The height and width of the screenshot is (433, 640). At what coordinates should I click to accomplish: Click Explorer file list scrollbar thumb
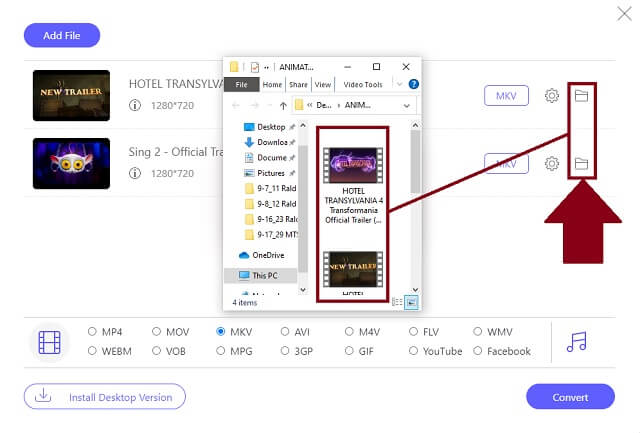tap(415, 162)
